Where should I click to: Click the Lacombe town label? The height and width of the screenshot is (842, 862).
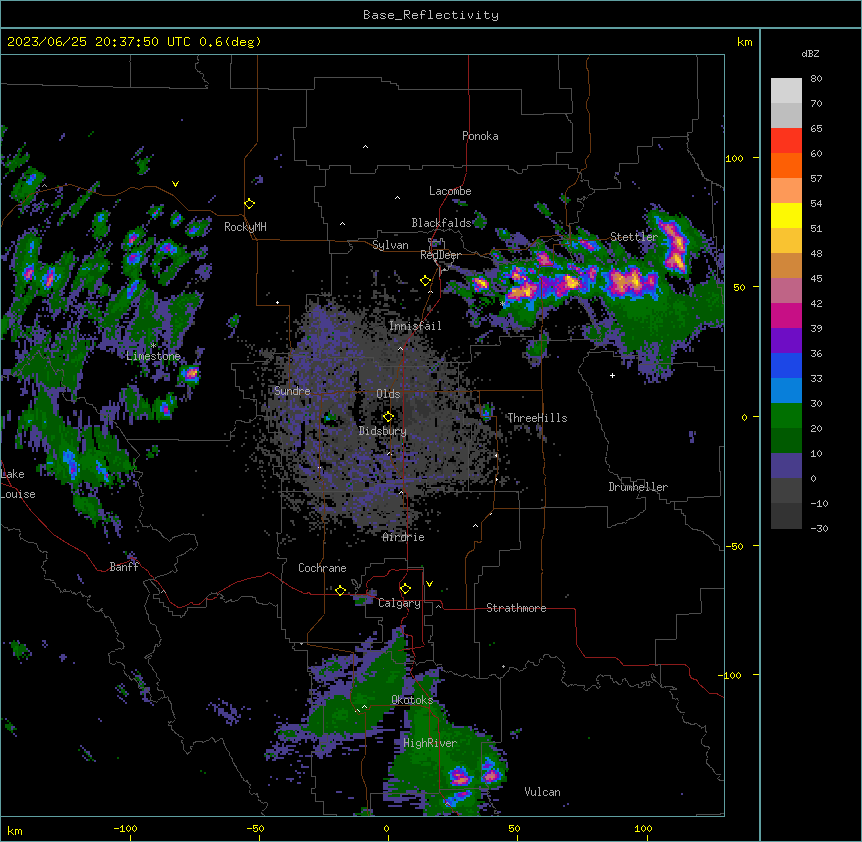pyautogui.click(x=450, y=191)
